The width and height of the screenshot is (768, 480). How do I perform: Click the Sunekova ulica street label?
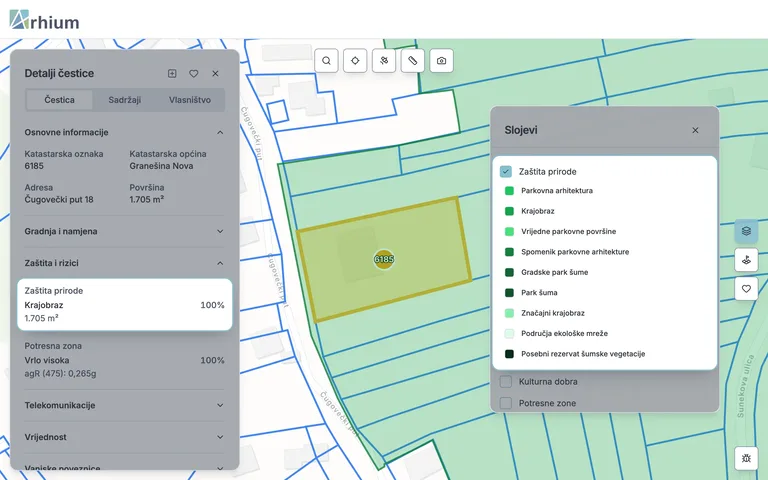pos(745,386)
